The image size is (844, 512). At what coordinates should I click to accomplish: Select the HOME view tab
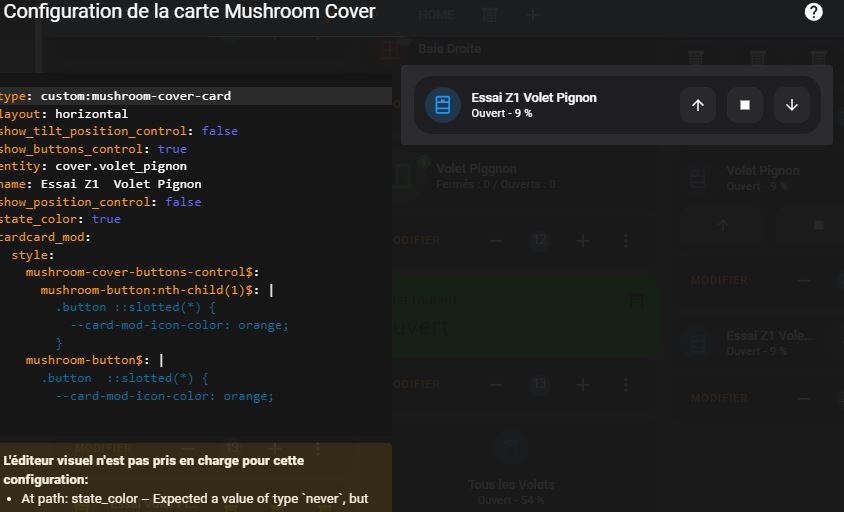pyautogui.click(x=436, y=15)
